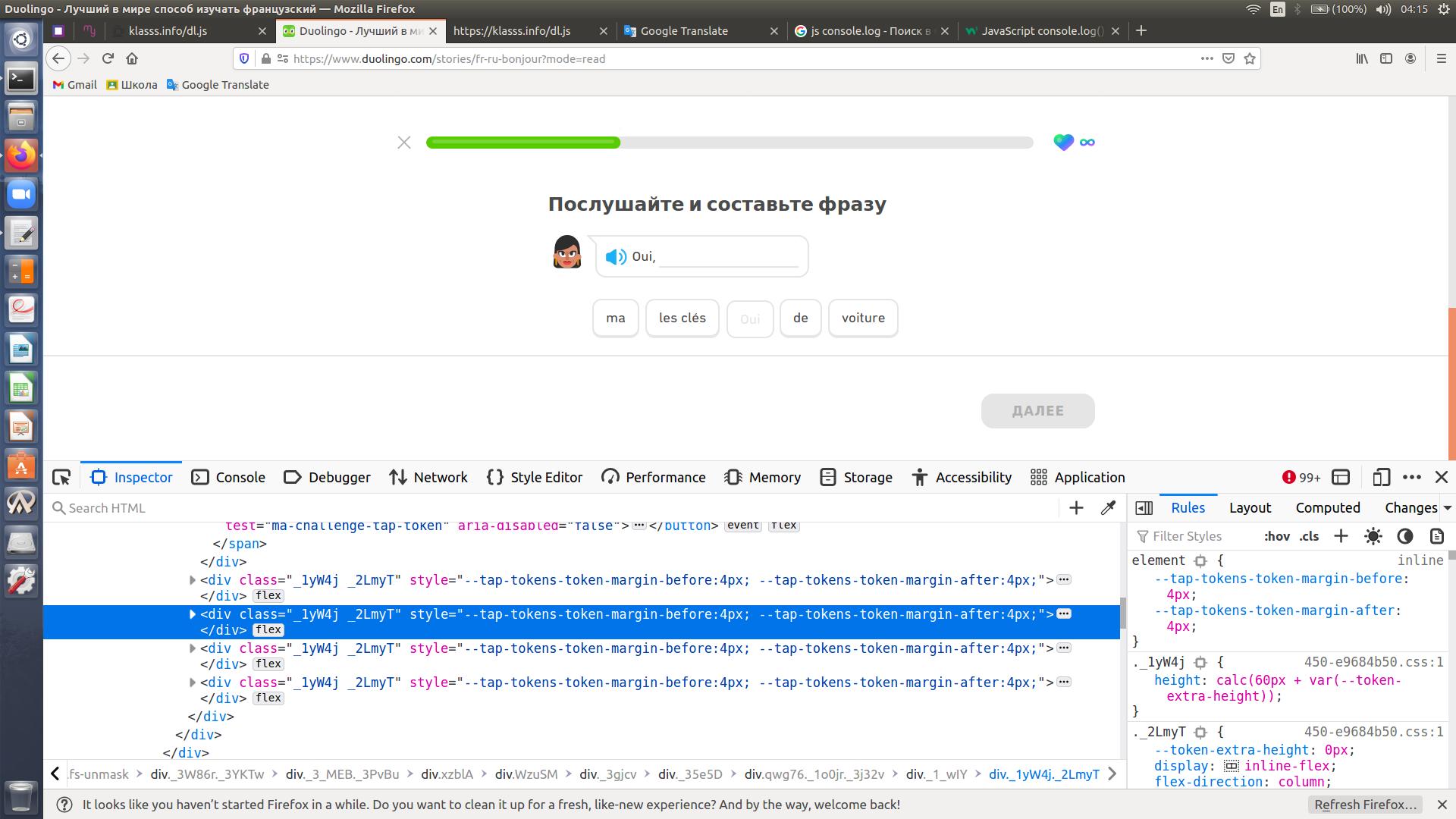Click the green lesson progress bar
Screen dimensions: 1456x819
523,143
